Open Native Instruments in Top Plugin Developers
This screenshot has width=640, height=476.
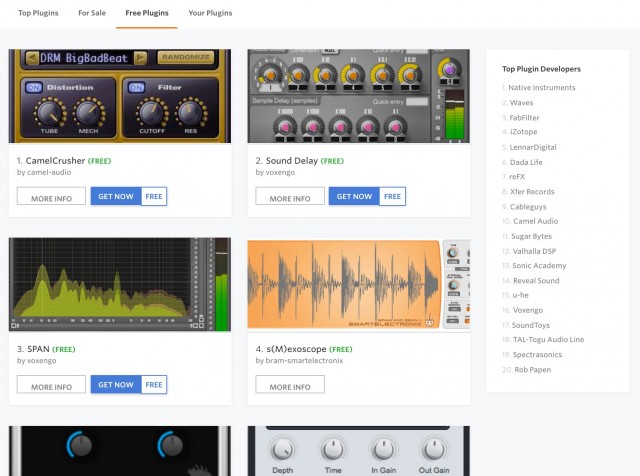(541, 88)
